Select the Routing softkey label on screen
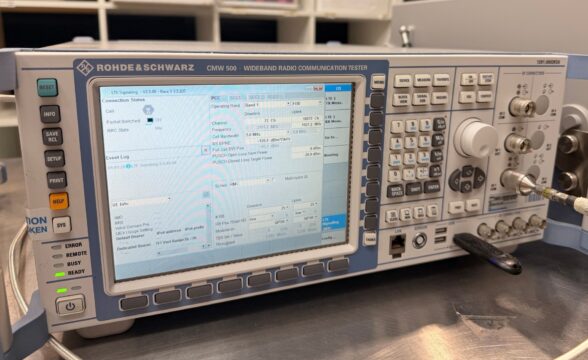The width and height of the screenshot is (588, 360). pyautogui.click(x=332, y=155)
